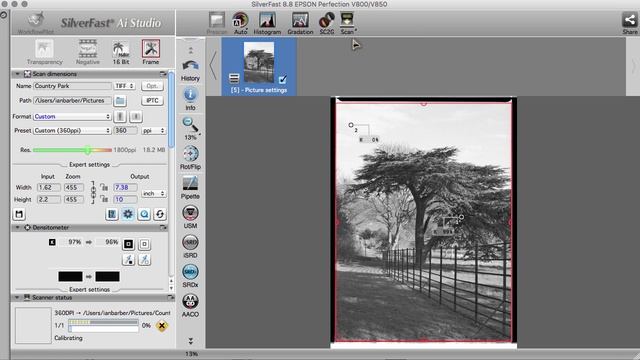This screenshot has width=640, height=360.
Task: Open the Histogram tool
Action: (x=267, y=23)
